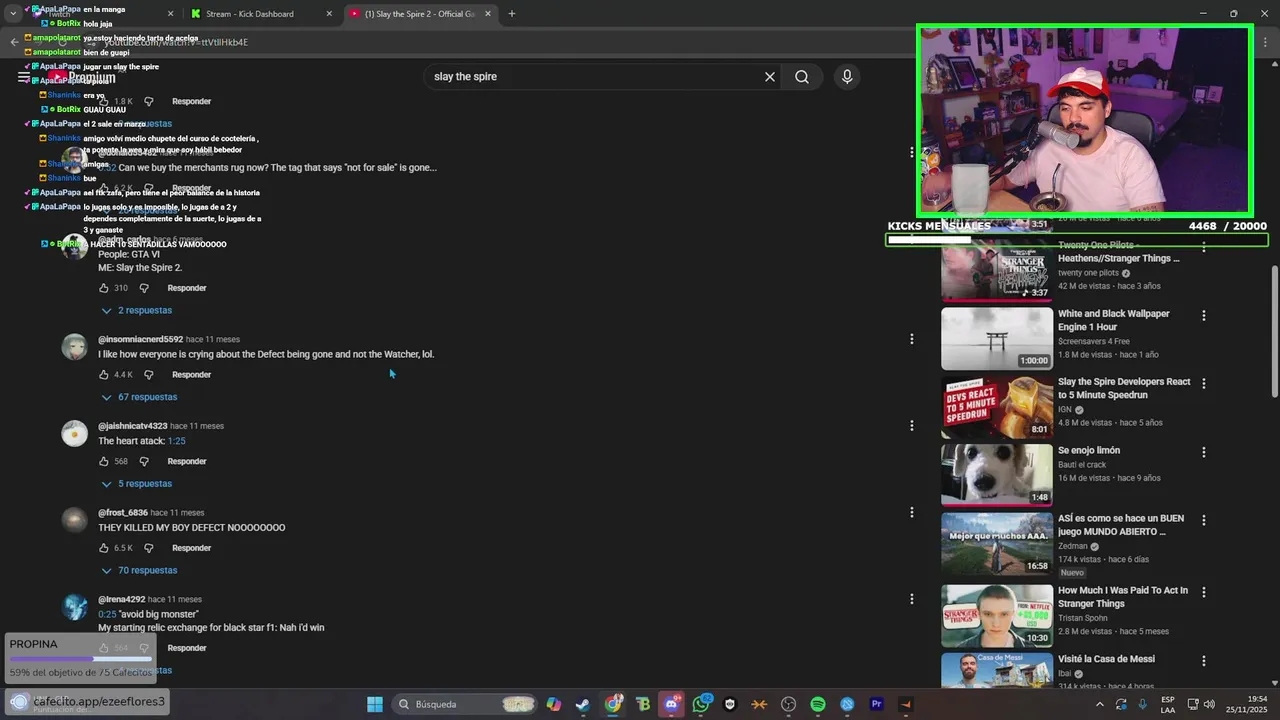1280x720 pixels.
Task: Open options menu for @lrena4292 comment
Action: [x=911, y=599]
